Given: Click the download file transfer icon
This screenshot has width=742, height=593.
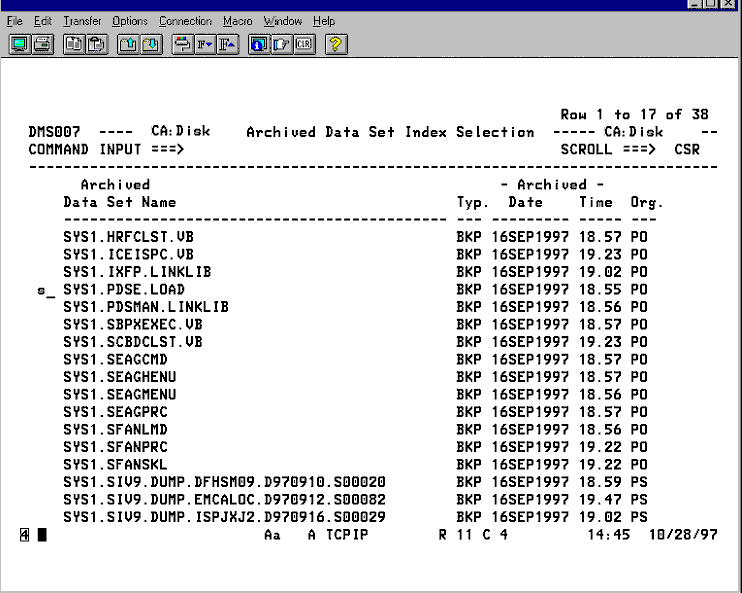Looking at the screenshot, I should click(x=150, y=44).
